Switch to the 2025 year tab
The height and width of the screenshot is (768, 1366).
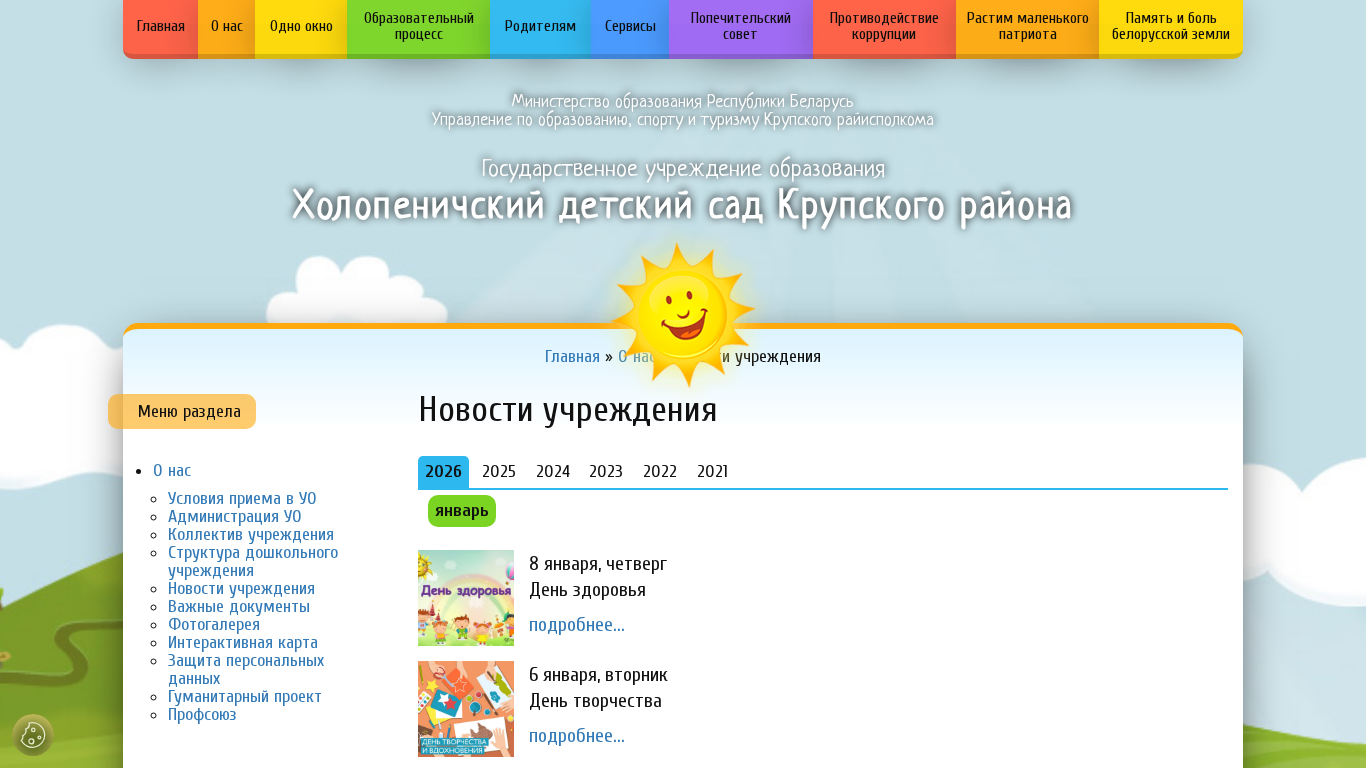point(499,472)
